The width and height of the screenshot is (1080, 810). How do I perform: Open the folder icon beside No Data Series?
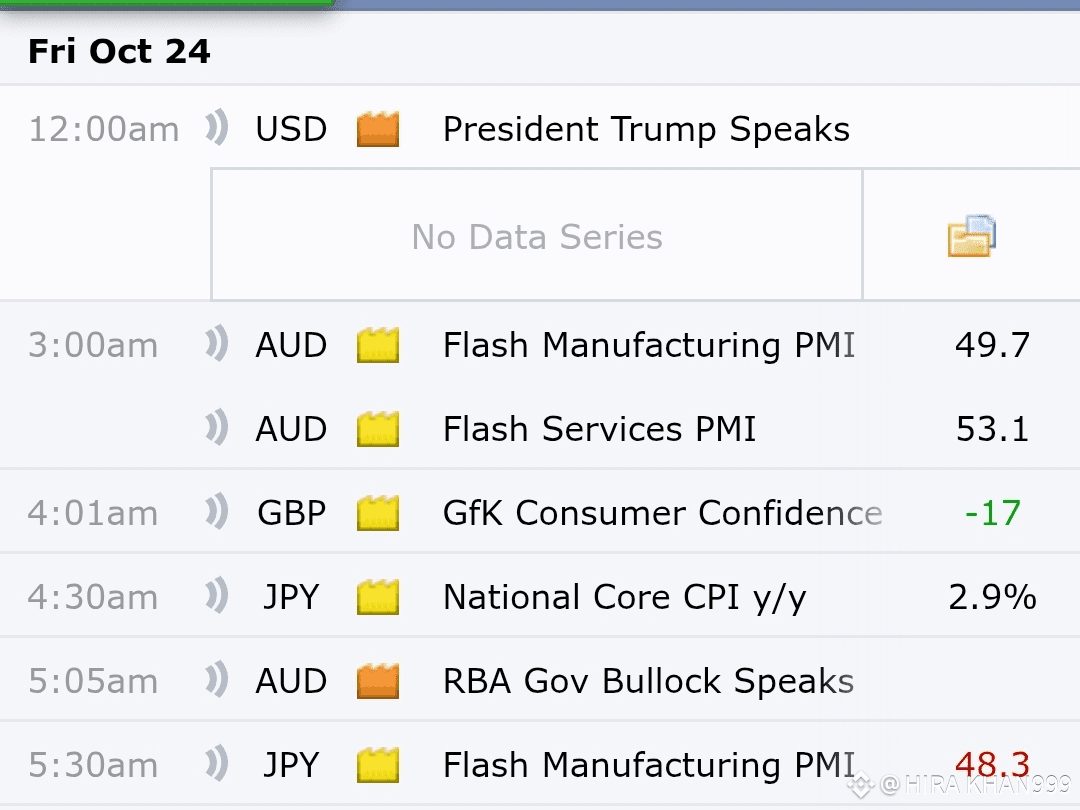pos(971,236)
